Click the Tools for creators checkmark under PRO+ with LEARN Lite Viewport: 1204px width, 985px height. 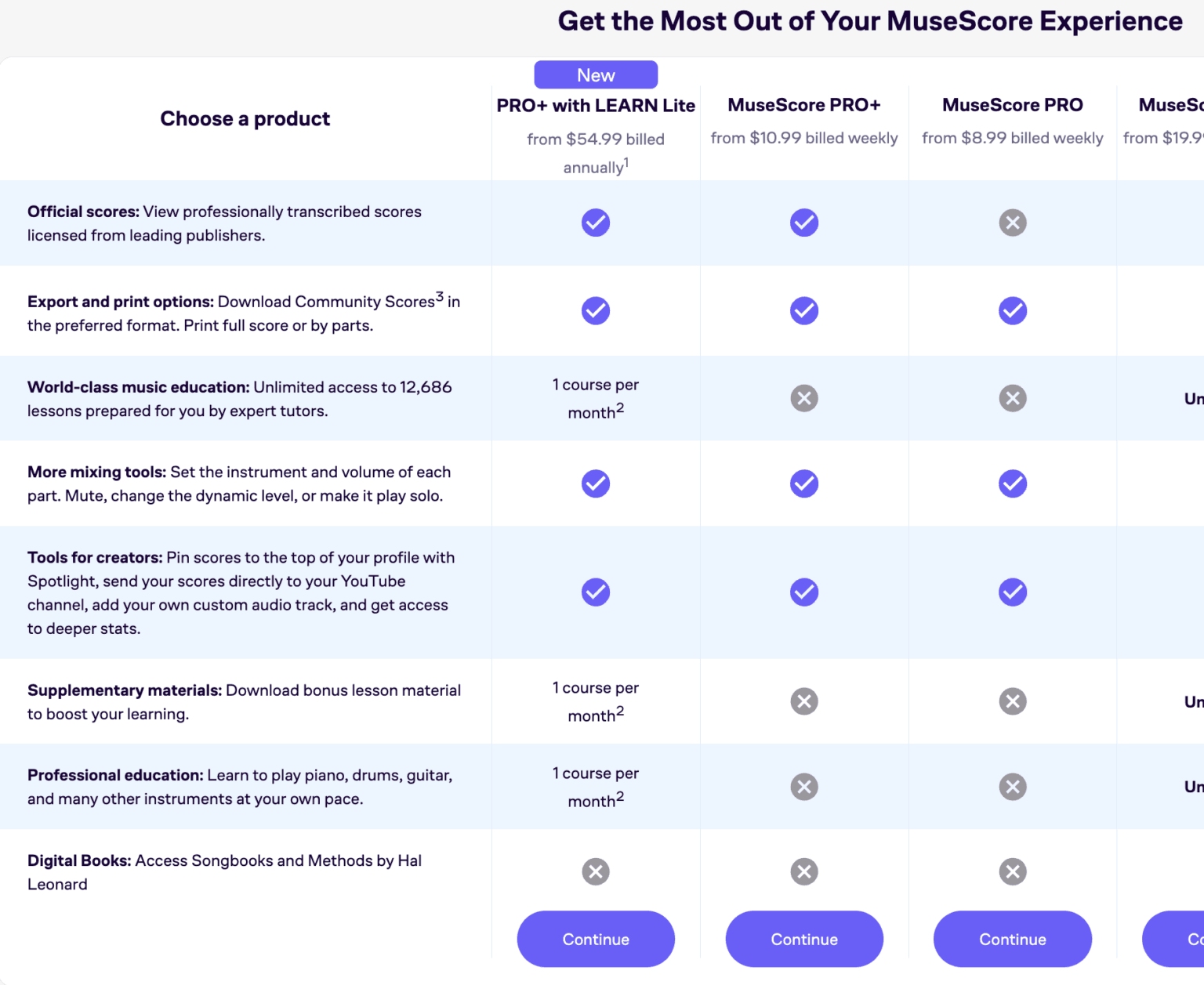pyautogui.click(x=596, y=592)
